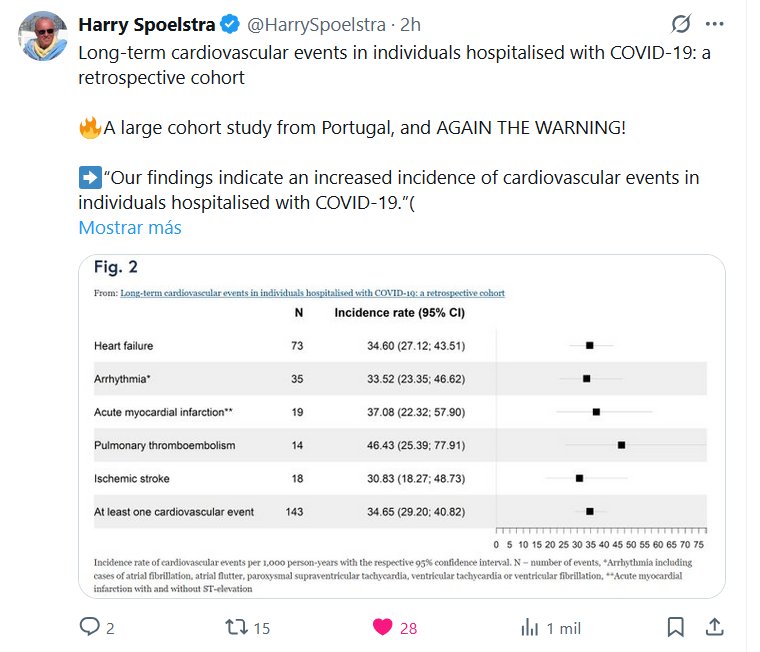
Task: Click the 2h post timestamp
Action: (x=410, y=24)
